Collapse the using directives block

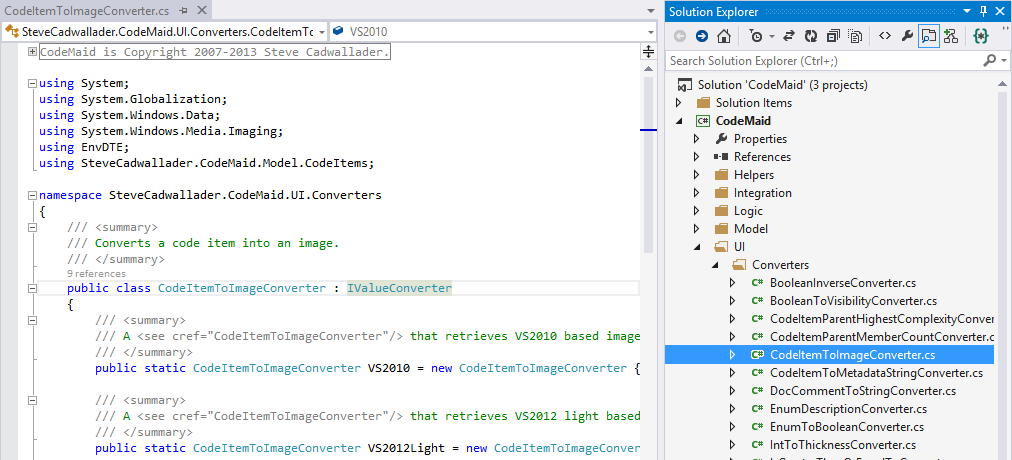[x=32, y=83]
